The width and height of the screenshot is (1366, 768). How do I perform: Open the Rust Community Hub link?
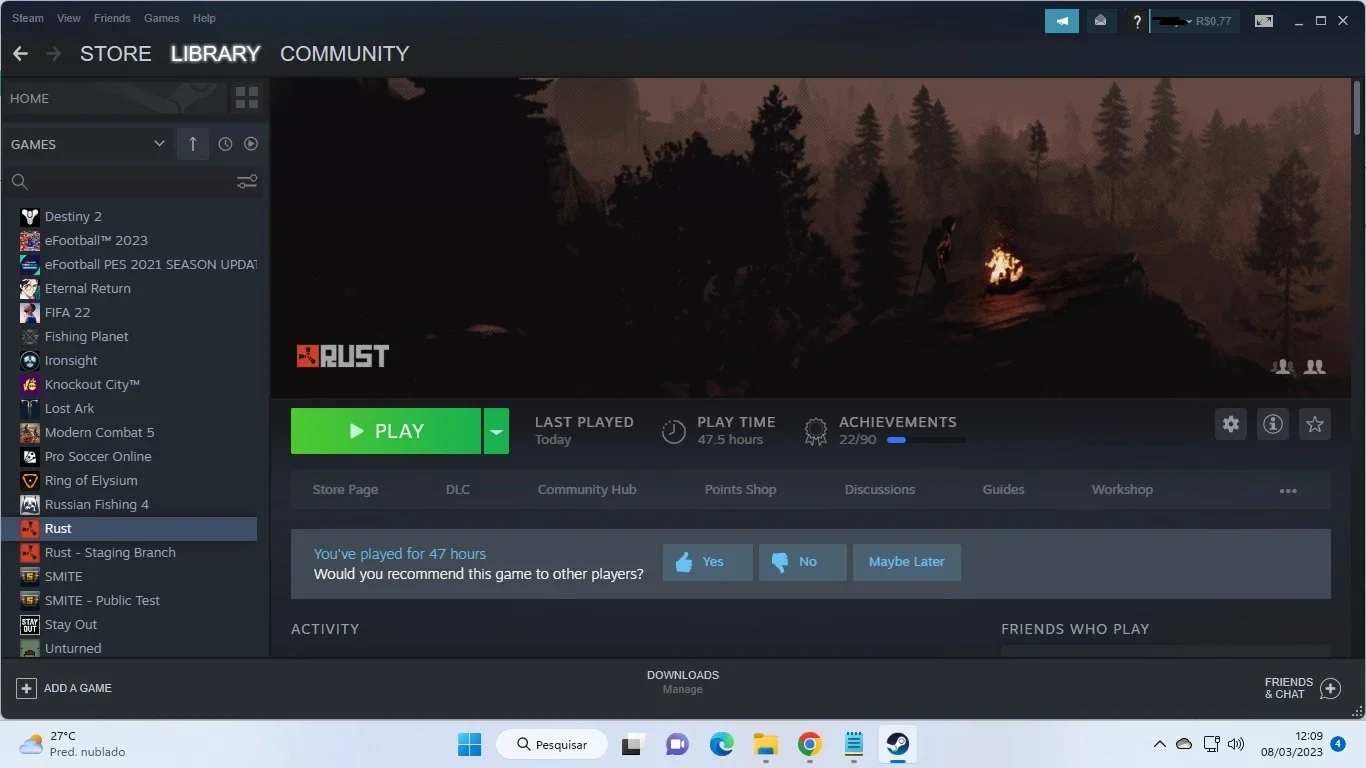(x=587, y=490)
